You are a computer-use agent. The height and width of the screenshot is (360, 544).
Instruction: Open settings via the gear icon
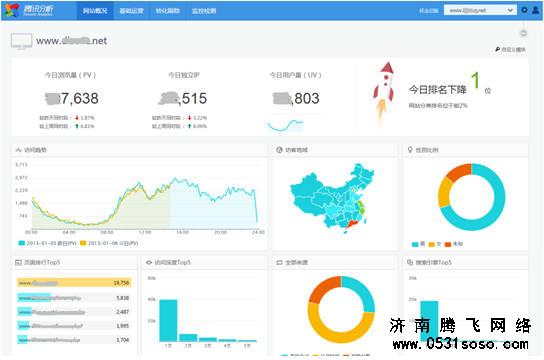[525, 10]
